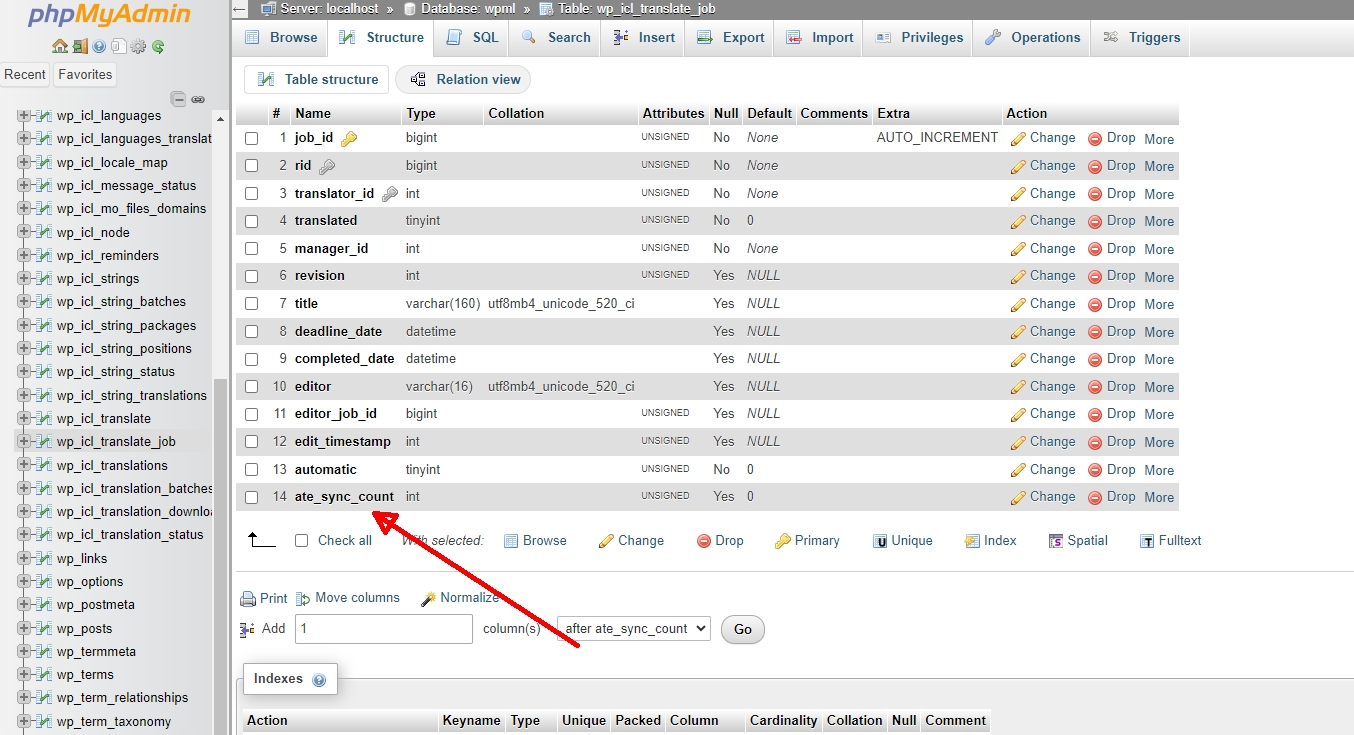Tick the checkbox for rid row
Screen dimensions: 1354x735
tap(252, 166)
